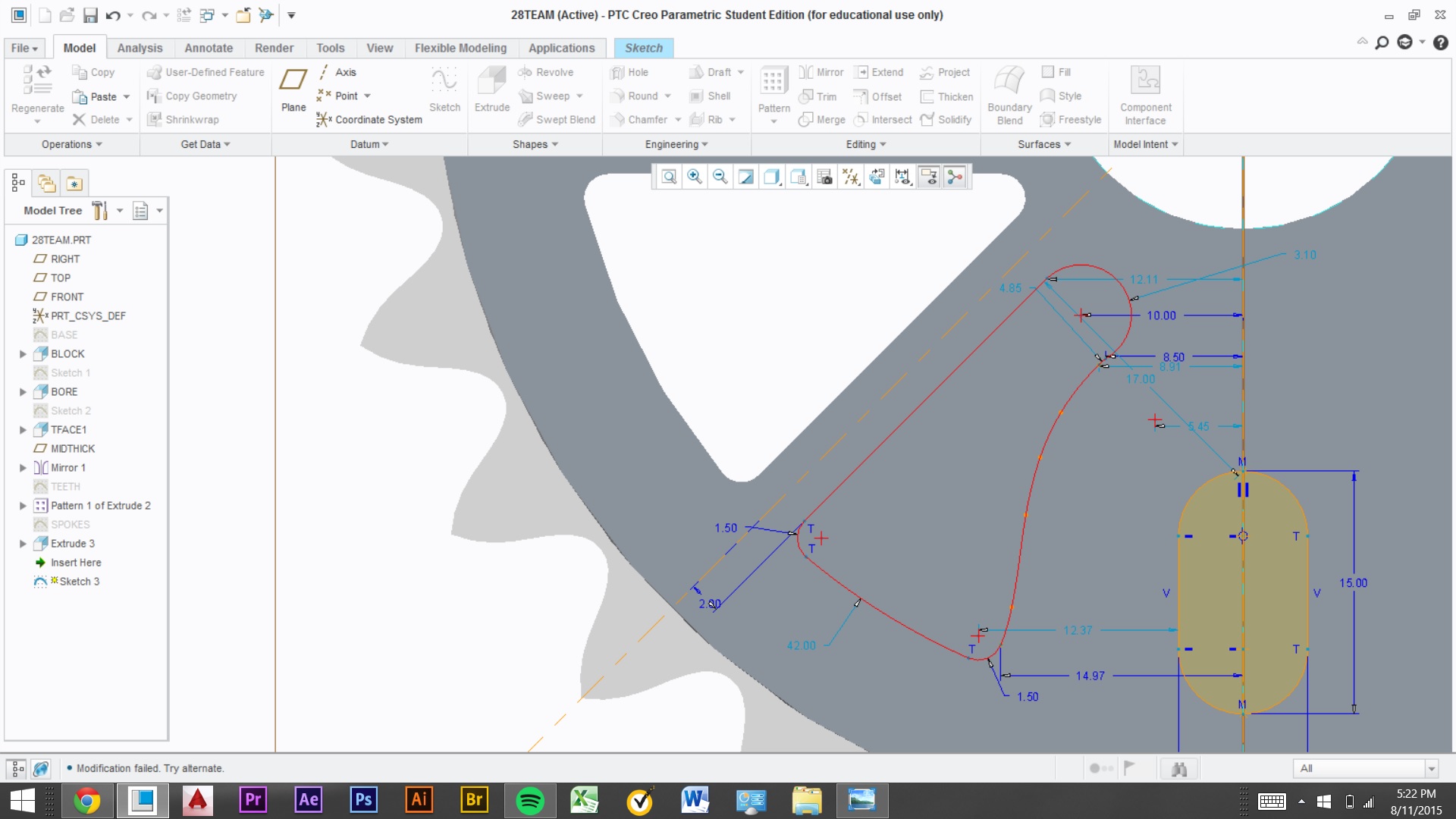The width and height of the screenshot is (1456, 819).
Task: Toggle the datum display filters icon
Action: click(x=851, y=177)
